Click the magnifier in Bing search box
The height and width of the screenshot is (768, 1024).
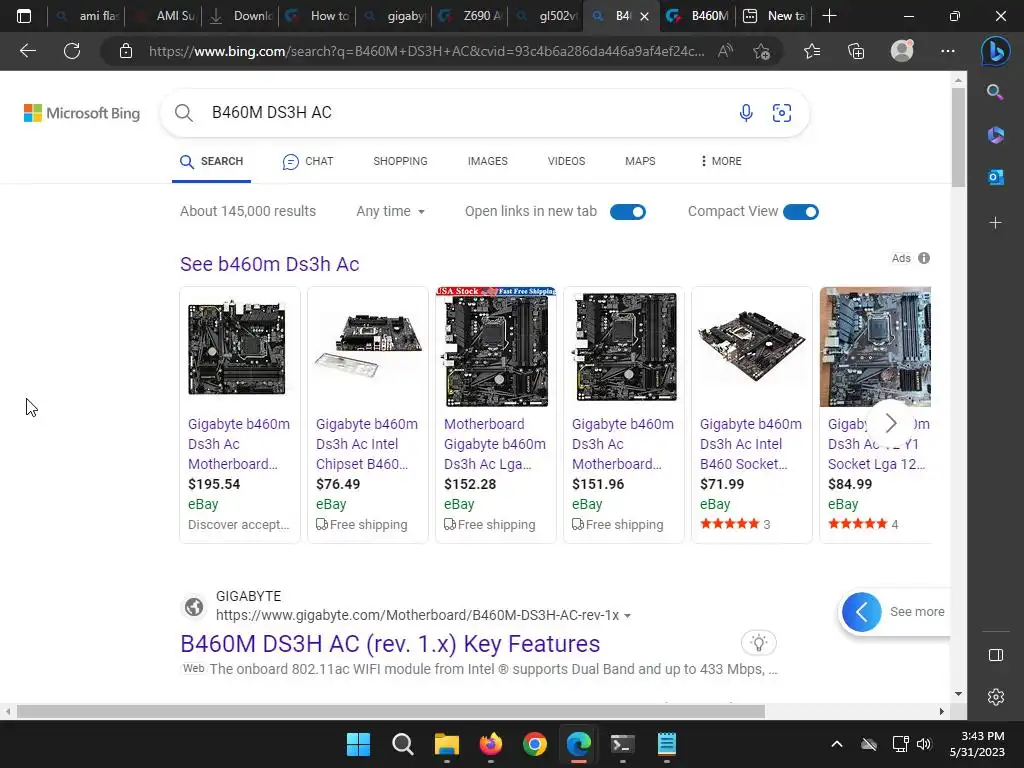pos(184,113)
